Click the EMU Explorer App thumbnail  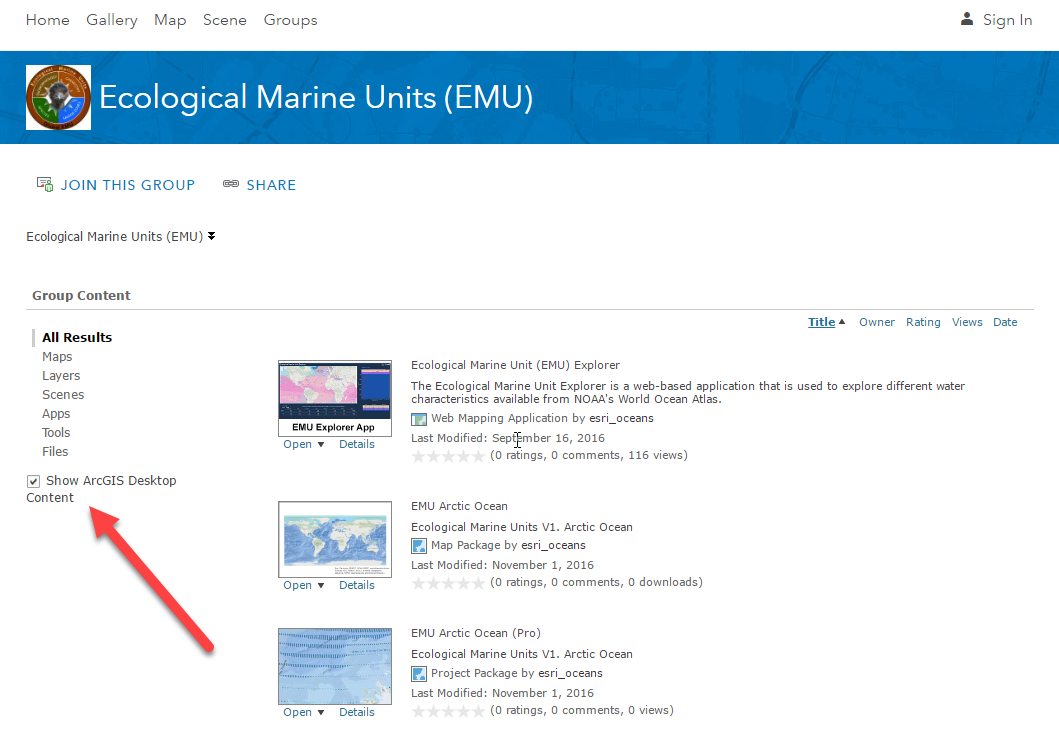[335, 398]
